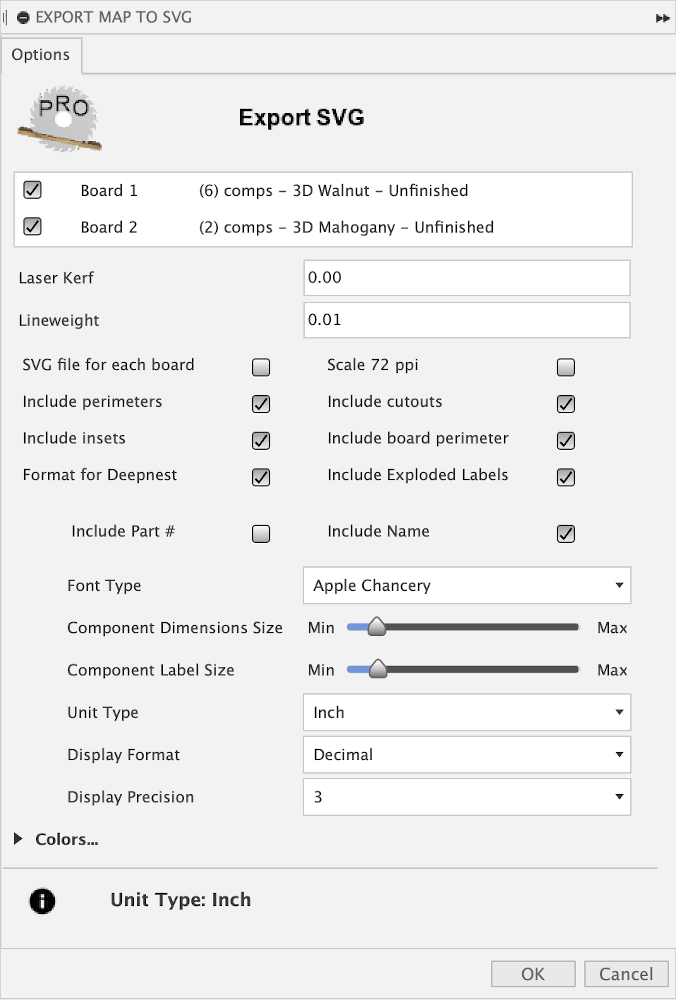Toggle Include cutouts checkbox
Screen dimensions: 676x1000
[x=566, y=404]
